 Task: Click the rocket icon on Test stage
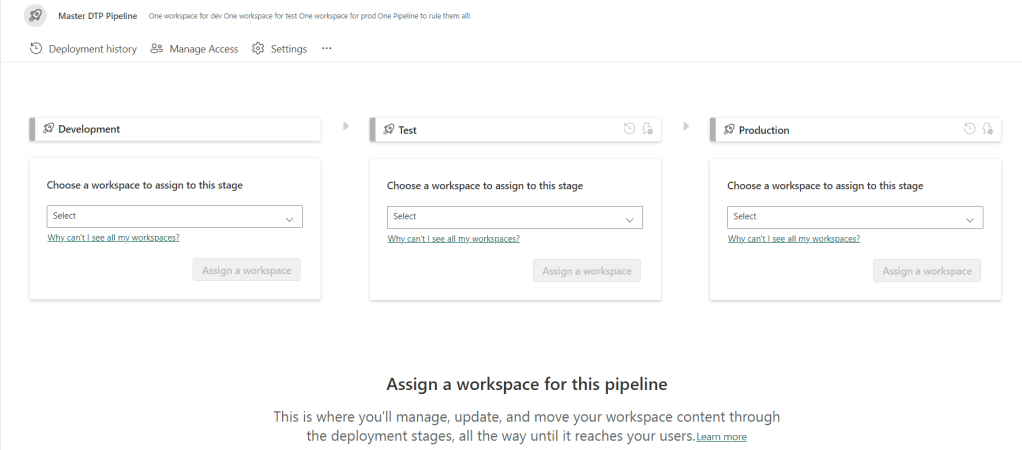(389, 129)
